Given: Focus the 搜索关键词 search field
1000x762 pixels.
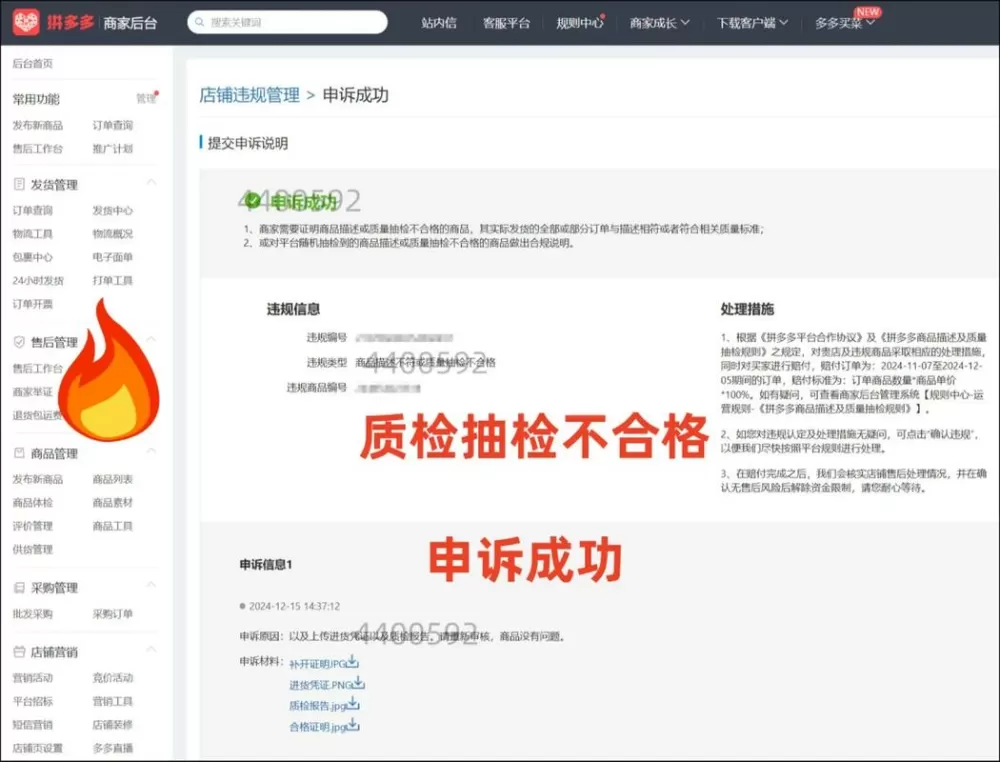Looking at the screenshot, I should point(287,22).
